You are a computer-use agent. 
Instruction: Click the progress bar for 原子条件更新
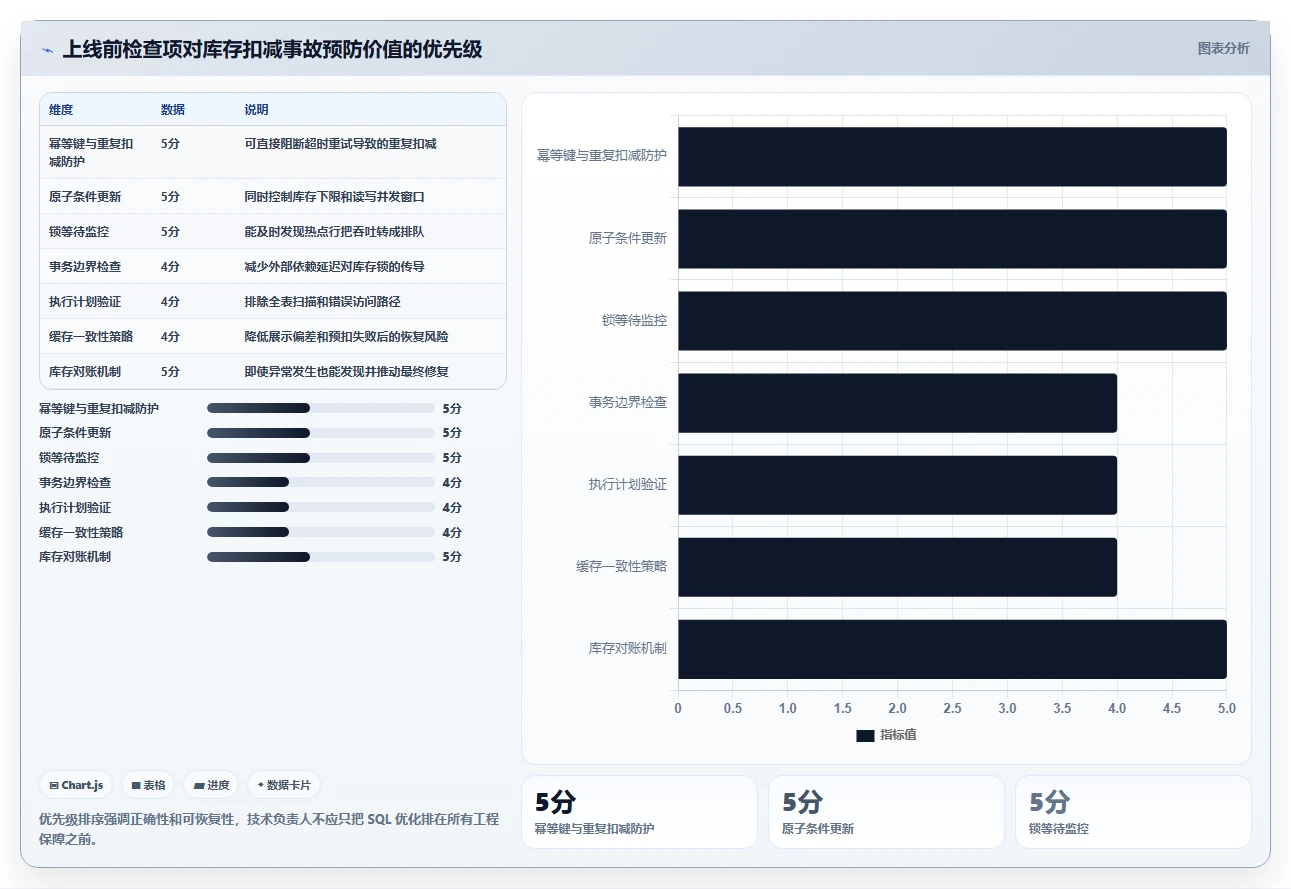pos(320,433)
